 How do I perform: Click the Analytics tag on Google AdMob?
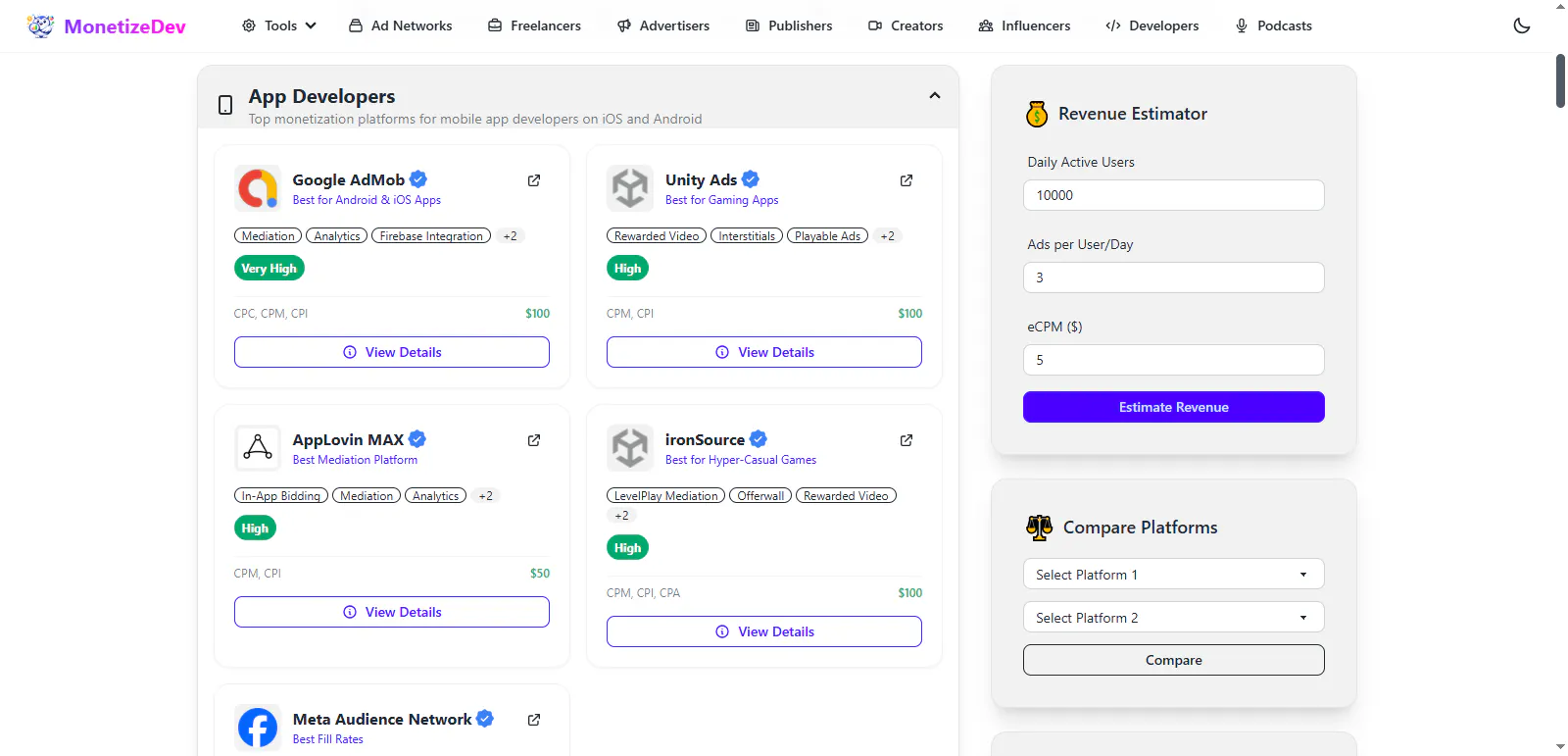337,236
